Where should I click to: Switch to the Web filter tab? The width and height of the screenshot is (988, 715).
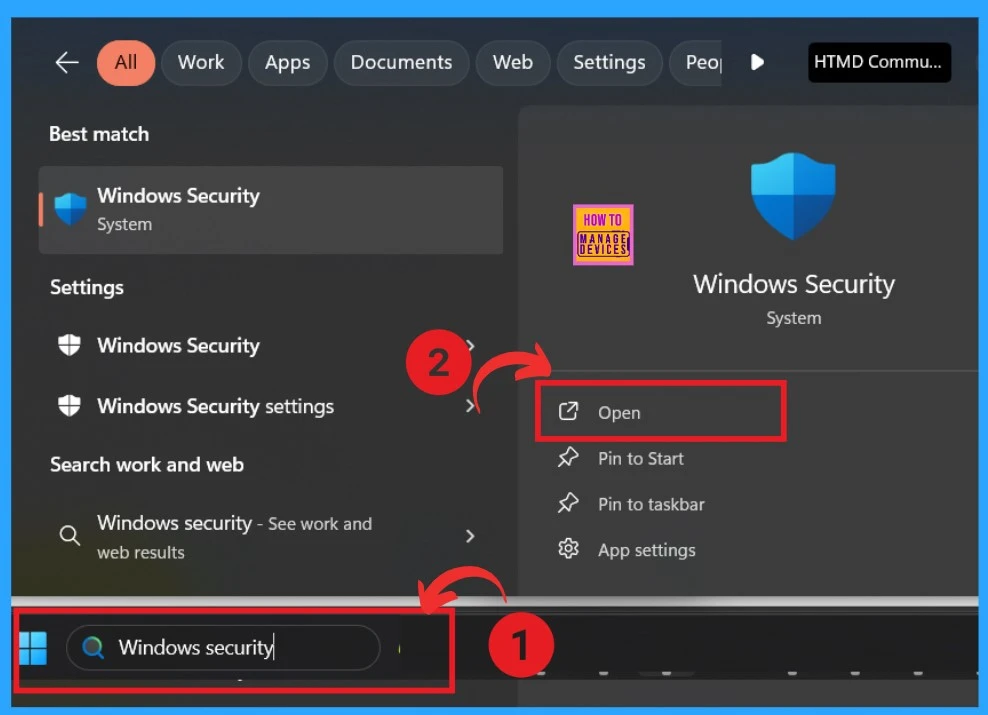513,62
